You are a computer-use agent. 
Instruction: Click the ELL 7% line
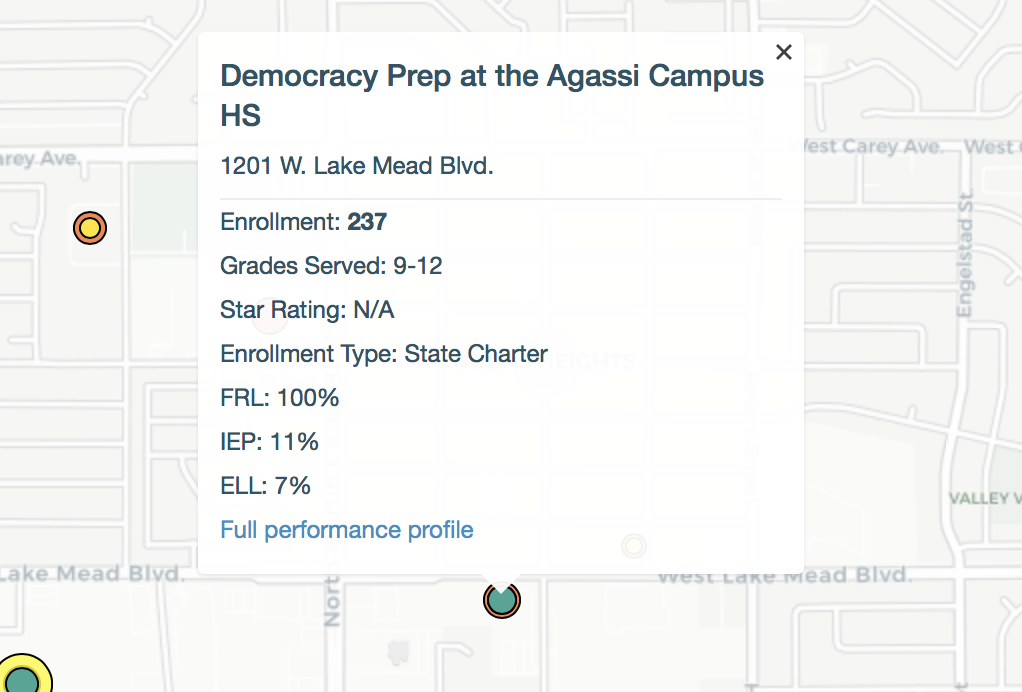(265, 485)
